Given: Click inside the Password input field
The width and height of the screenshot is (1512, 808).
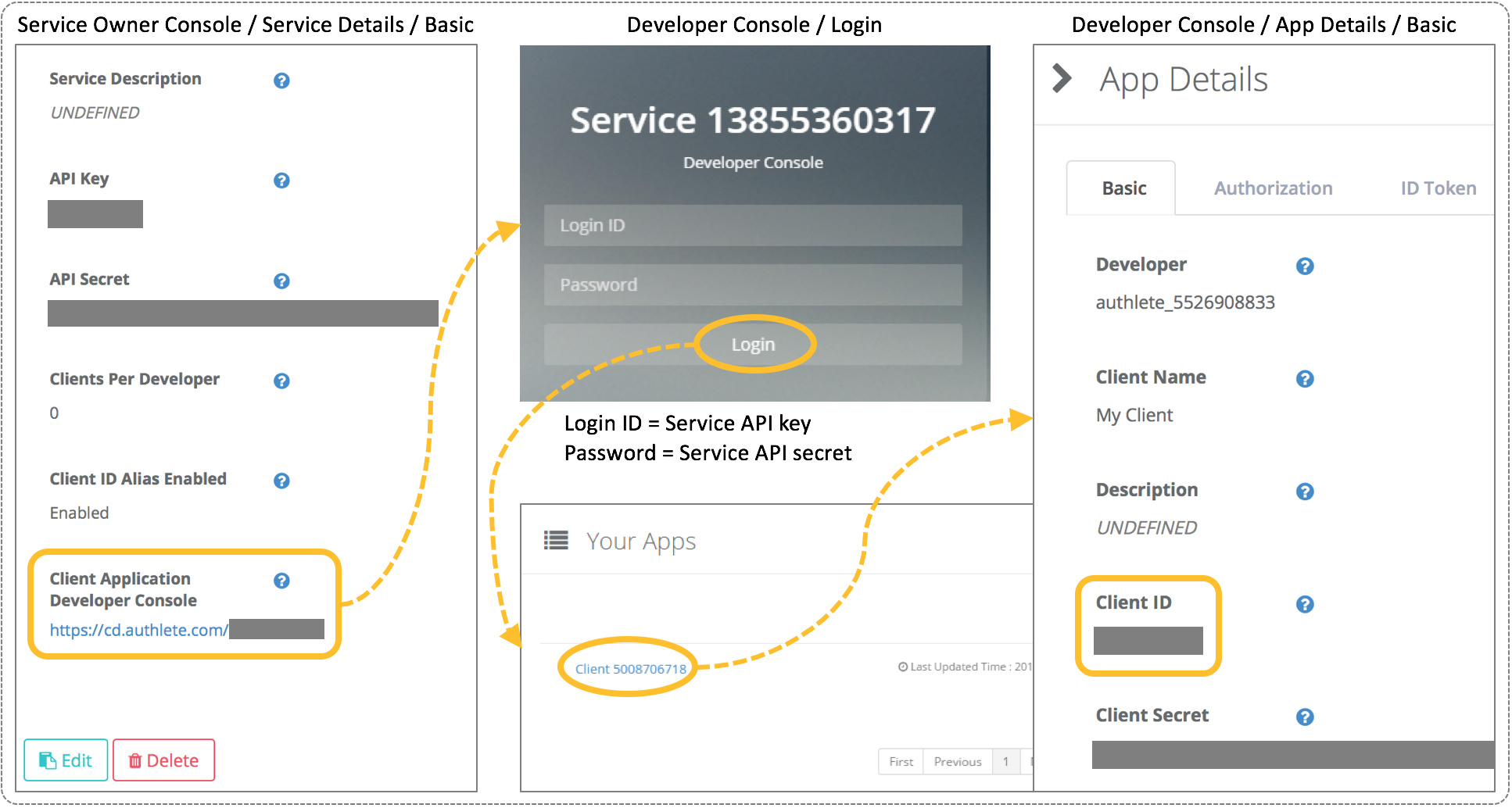Looking at the screenshot, I should tap(753, 284).
